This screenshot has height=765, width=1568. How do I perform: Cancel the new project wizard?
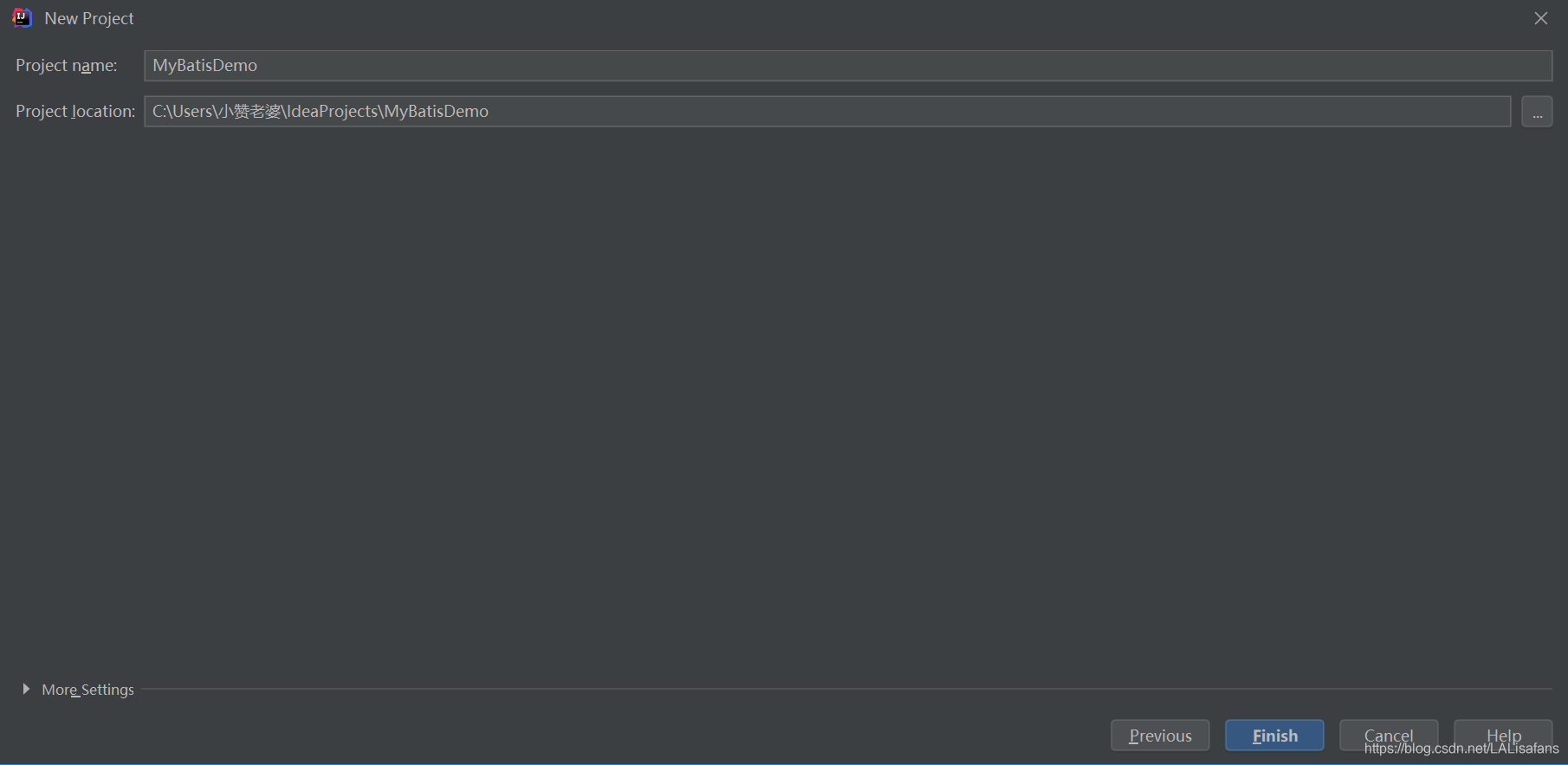pyautogui.click(x=1389, y=736)
